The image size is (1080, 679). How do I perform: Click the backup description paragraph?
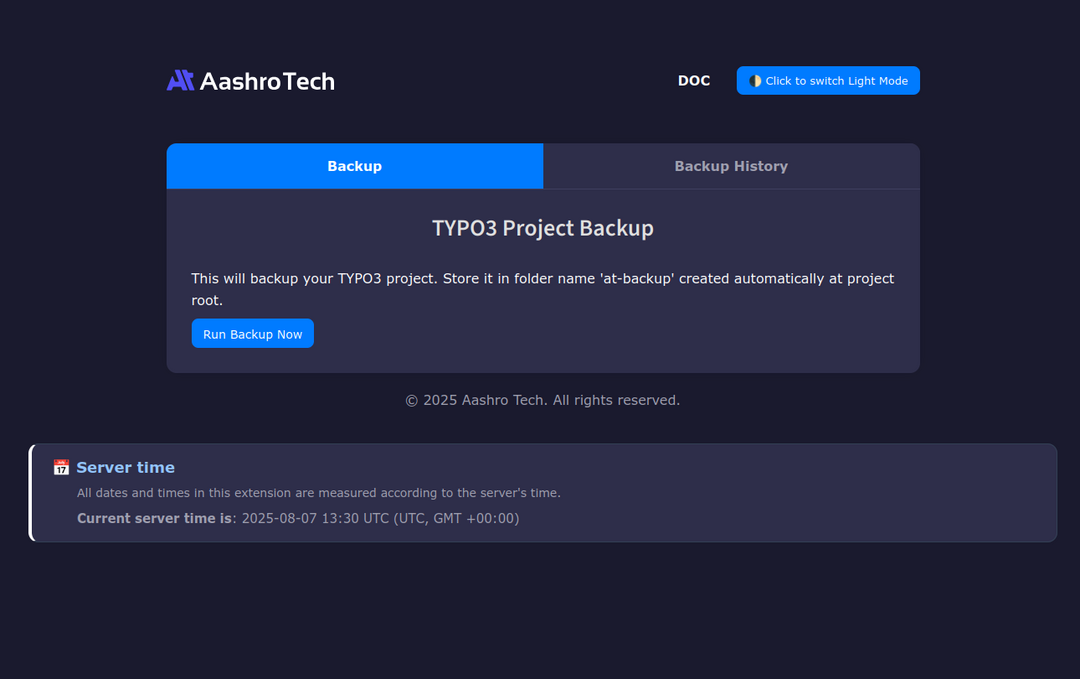tap(400, 279)
